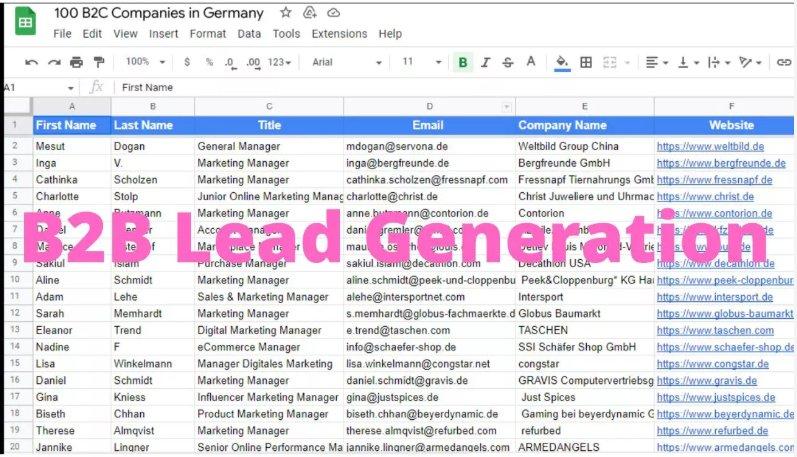Open the Format menu
The height and width of the screenshot is (457, 797).
[x=207, y=34]
